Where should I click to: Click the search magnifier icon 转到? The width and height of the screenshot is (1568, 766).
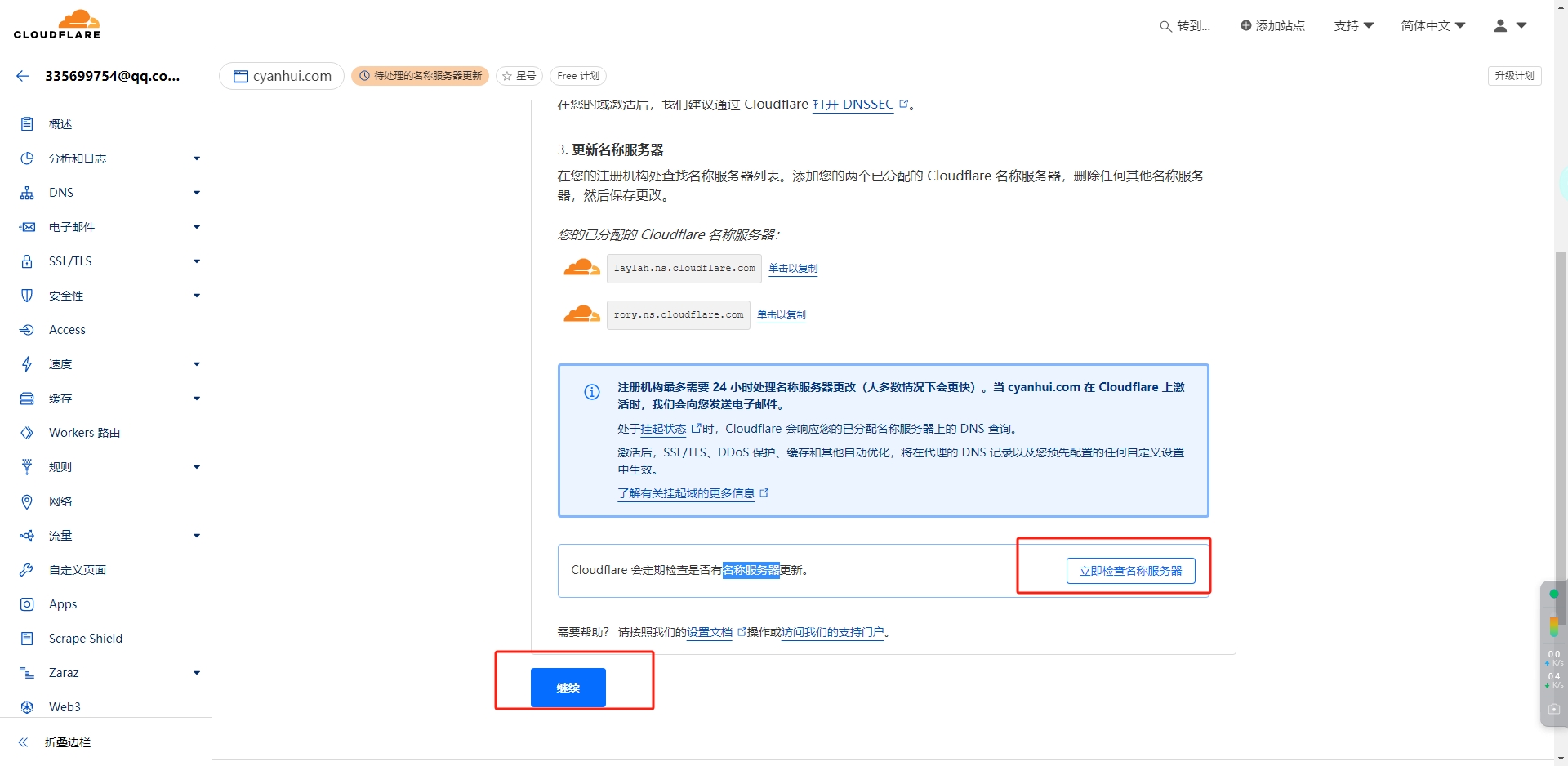pyautogui.click(x=1165, y=26)
